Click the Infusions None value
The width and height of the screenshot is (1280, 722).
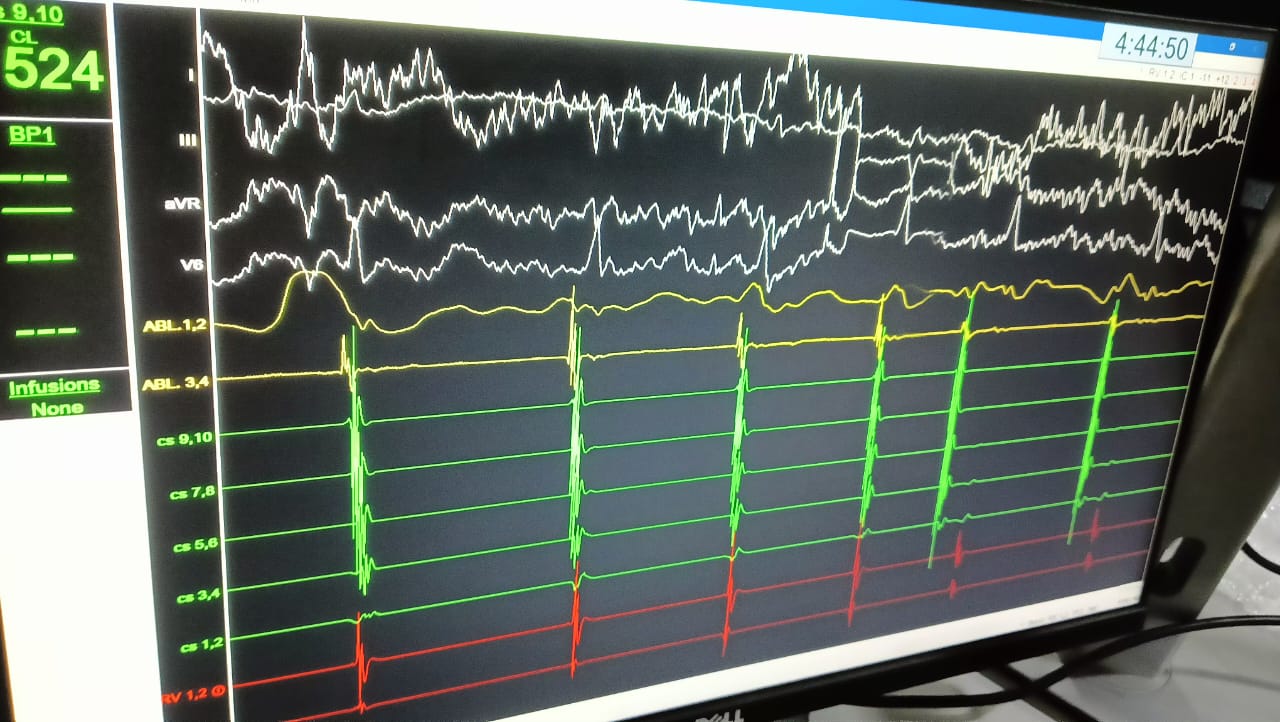tap(56, 408)
